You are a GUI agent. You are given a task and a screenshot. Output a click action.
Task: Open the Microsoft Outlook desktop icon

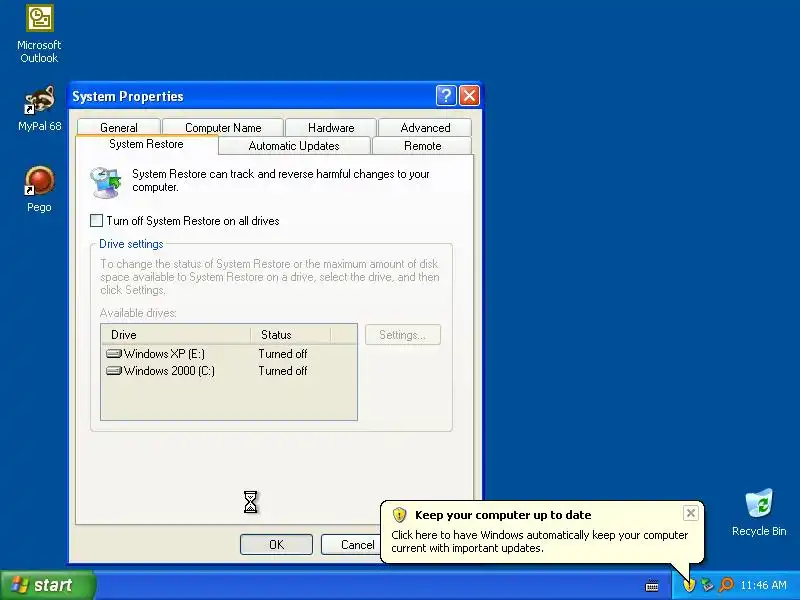pyautogui.click(x=39, y=35)
